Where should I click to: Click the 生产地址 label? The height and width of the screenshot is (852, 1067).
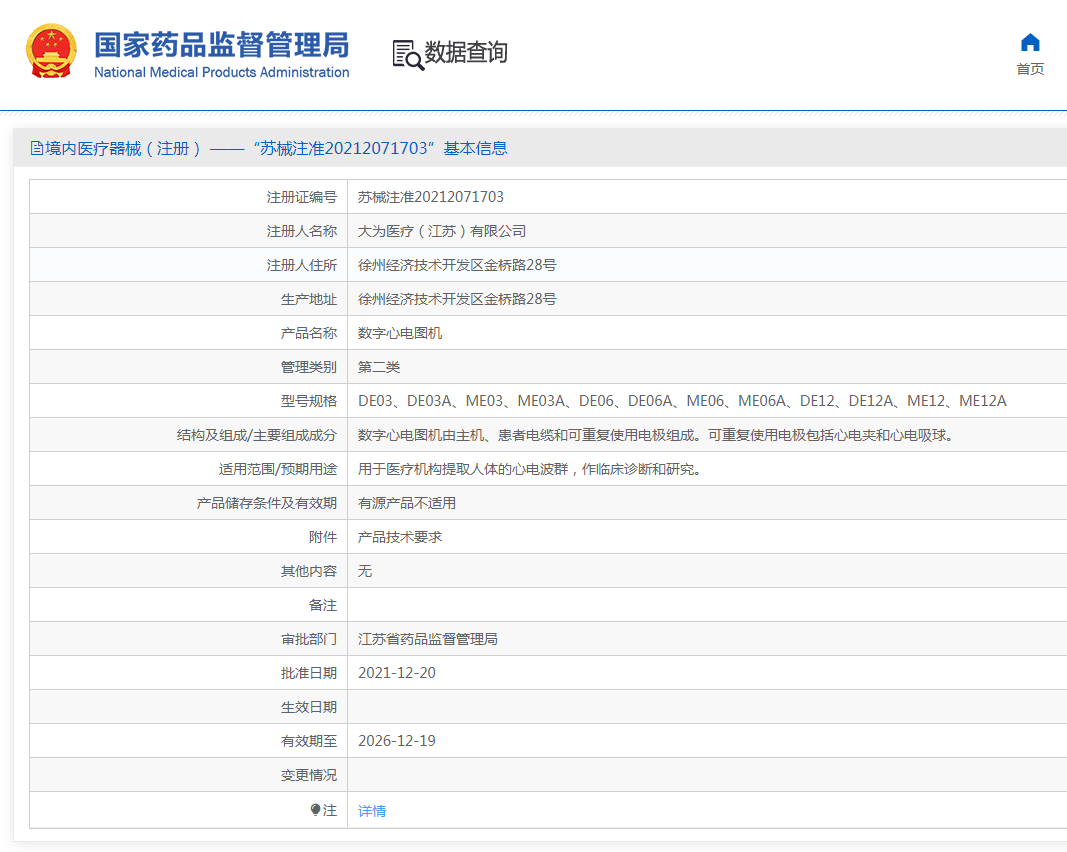tap(309, 299)
